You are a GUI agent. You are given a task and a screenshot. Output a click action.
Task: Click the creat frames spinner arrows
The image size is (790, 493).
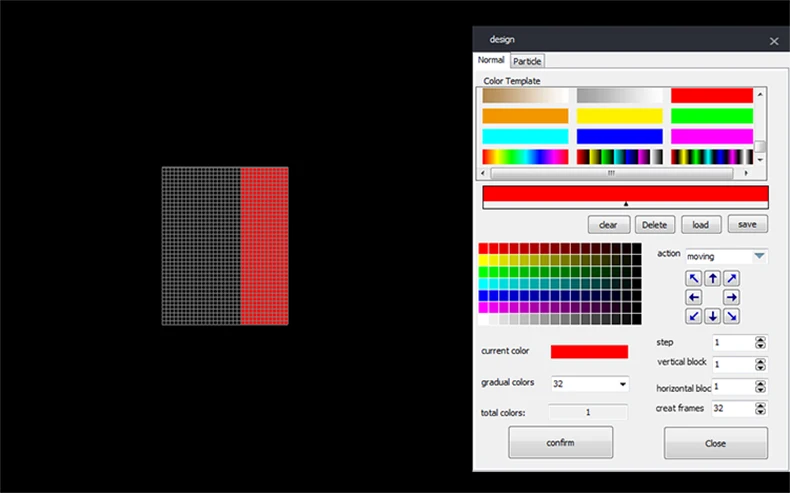[x=760, y=408]
